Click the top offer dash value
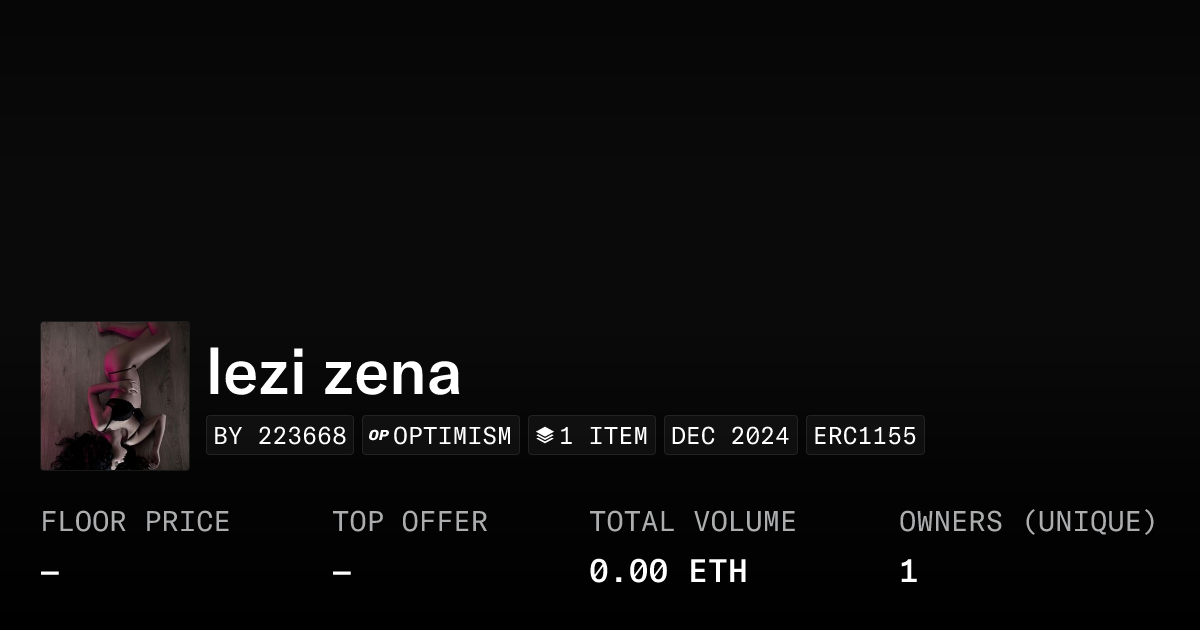This screenshot has height=630, width=1200. (342, 573)
